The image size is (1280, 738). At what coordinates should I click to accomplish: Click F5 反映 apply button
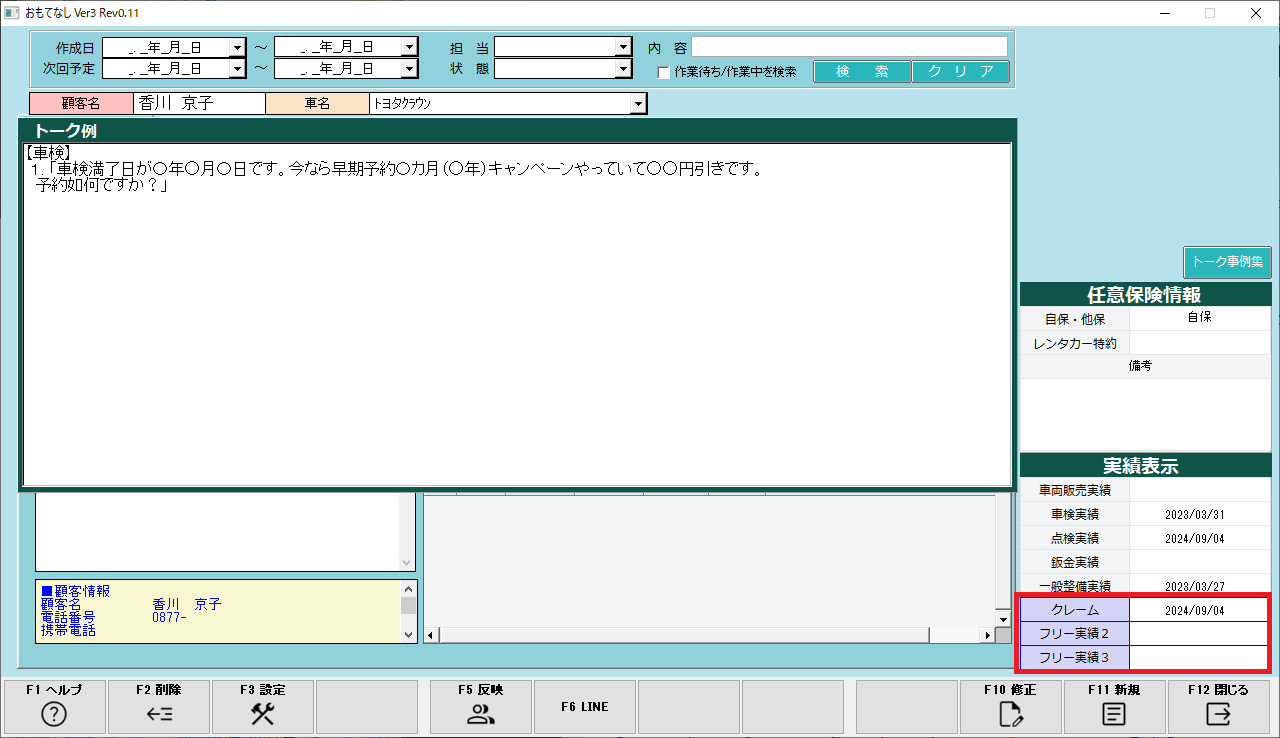480,707
